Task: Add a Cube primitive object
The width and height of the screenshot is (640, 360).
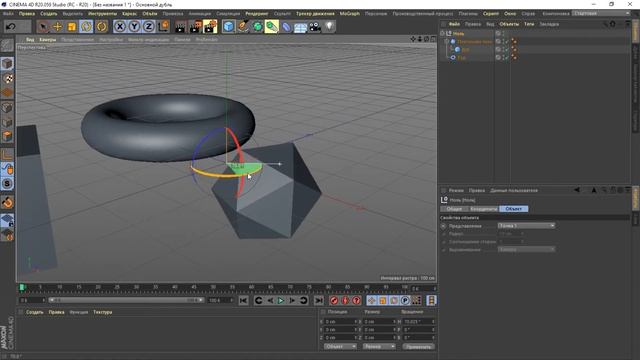Action: [x=229, y=27]
